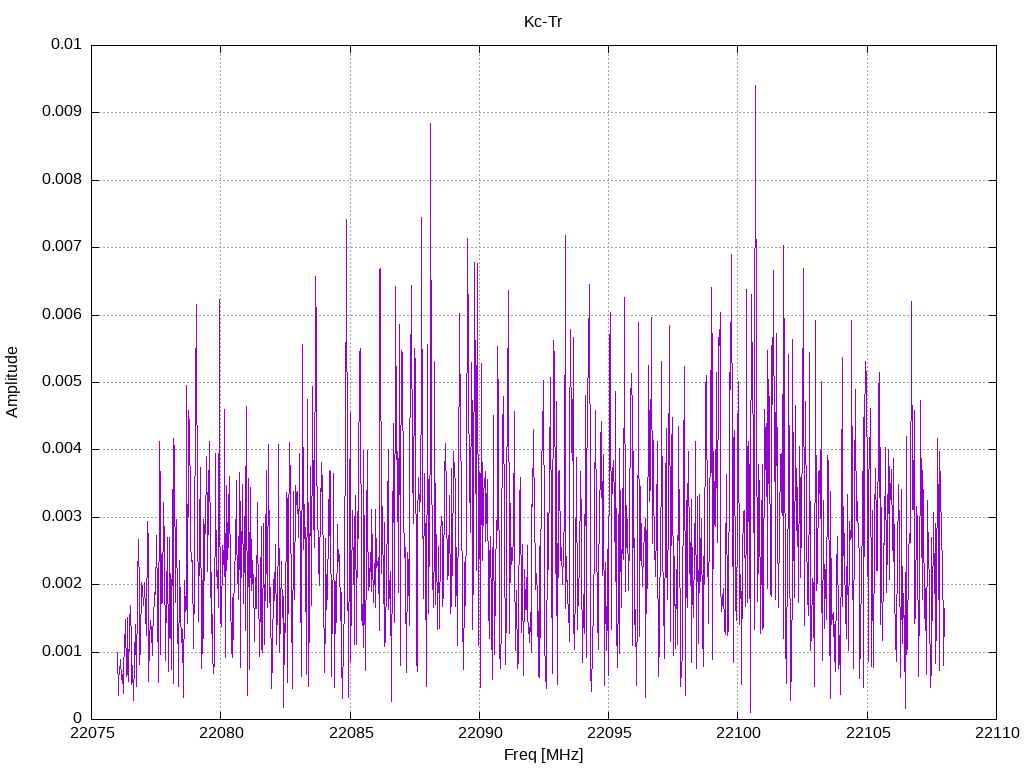
Task: Click y-axis tick label 0.008
Action: point(61,179)
